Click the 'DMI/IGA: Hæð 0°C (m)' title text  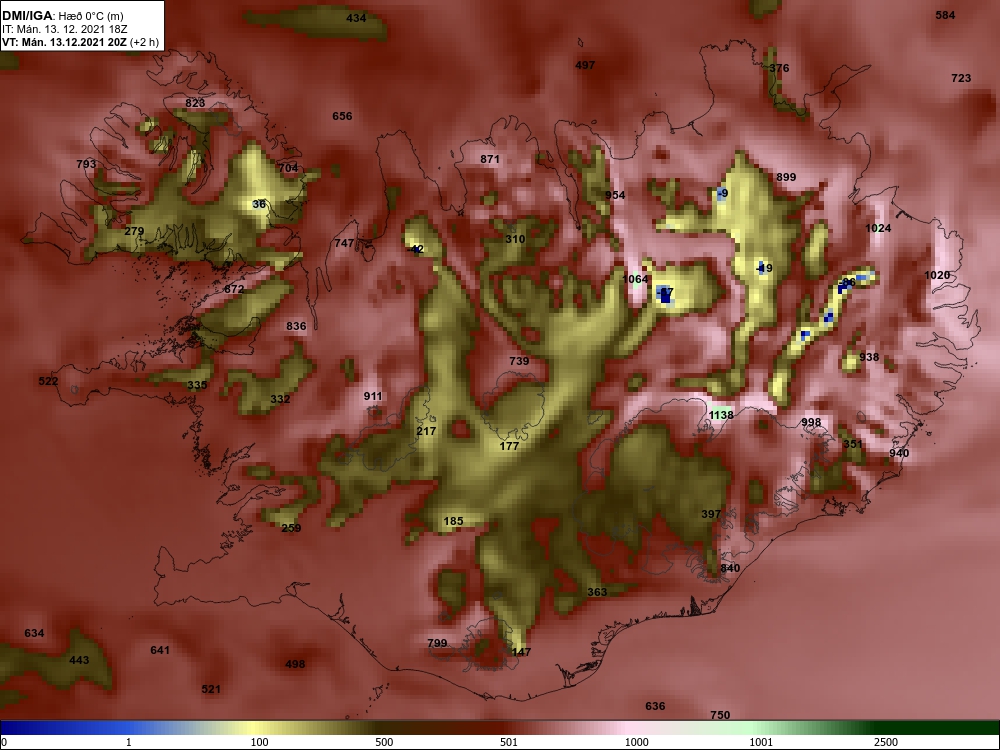pyautogui.click(x=62, y=16)
